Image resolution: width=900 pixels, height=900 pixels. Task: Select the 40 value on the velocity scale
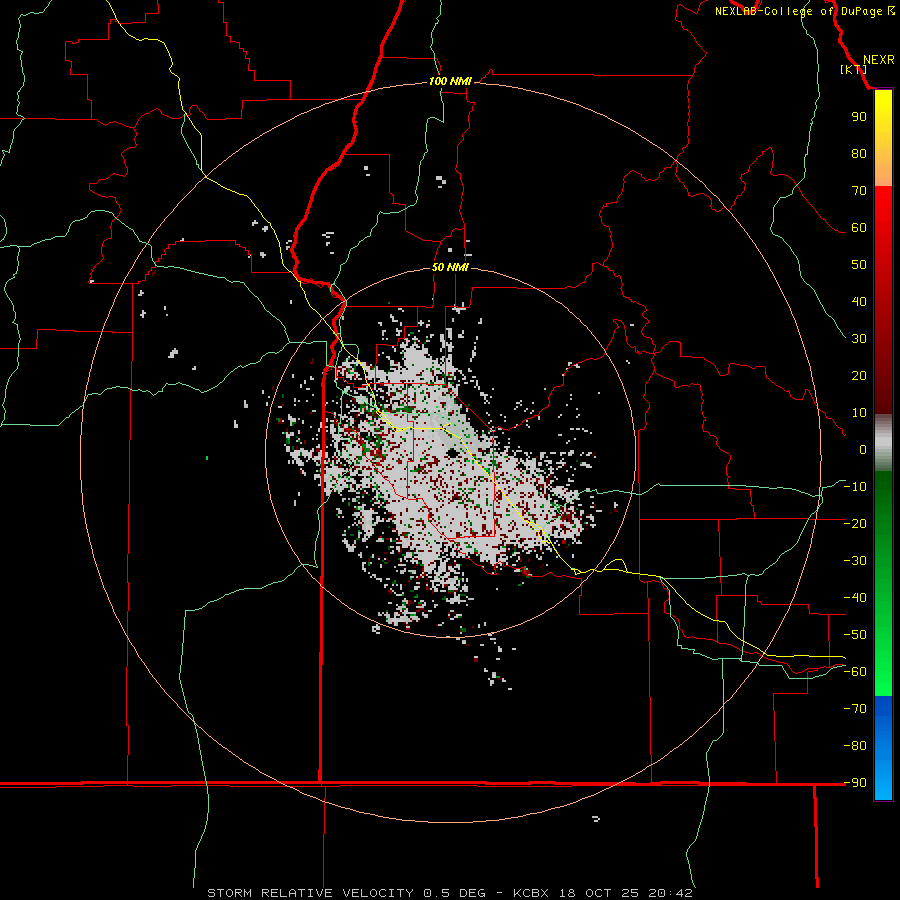click(x=859, y=302)
